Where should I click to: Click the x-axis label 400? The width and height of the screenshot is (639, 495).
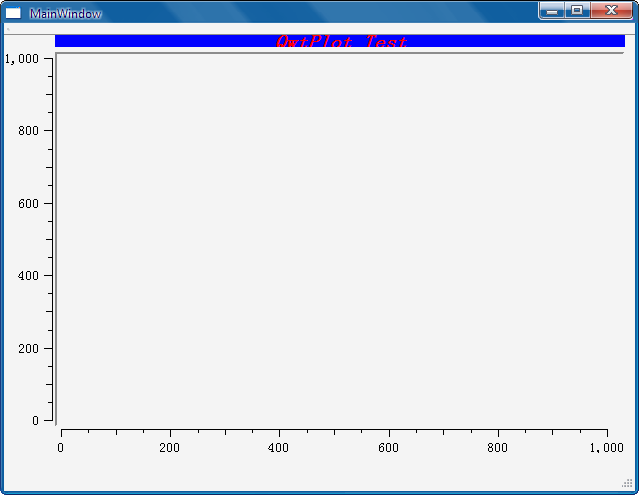point(278,448)
